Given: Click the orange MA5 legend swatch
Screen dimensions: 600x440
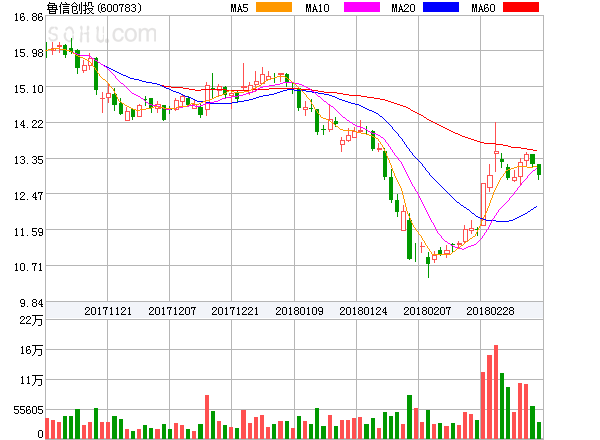Looking at the screenshot, I should 274,7.
